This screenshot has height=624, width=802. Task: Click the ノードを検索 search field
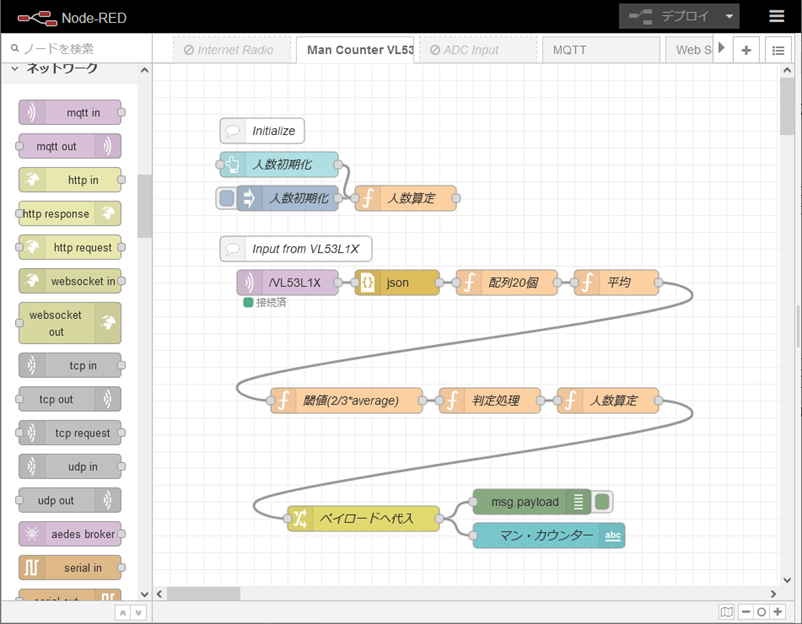point(80,48)
